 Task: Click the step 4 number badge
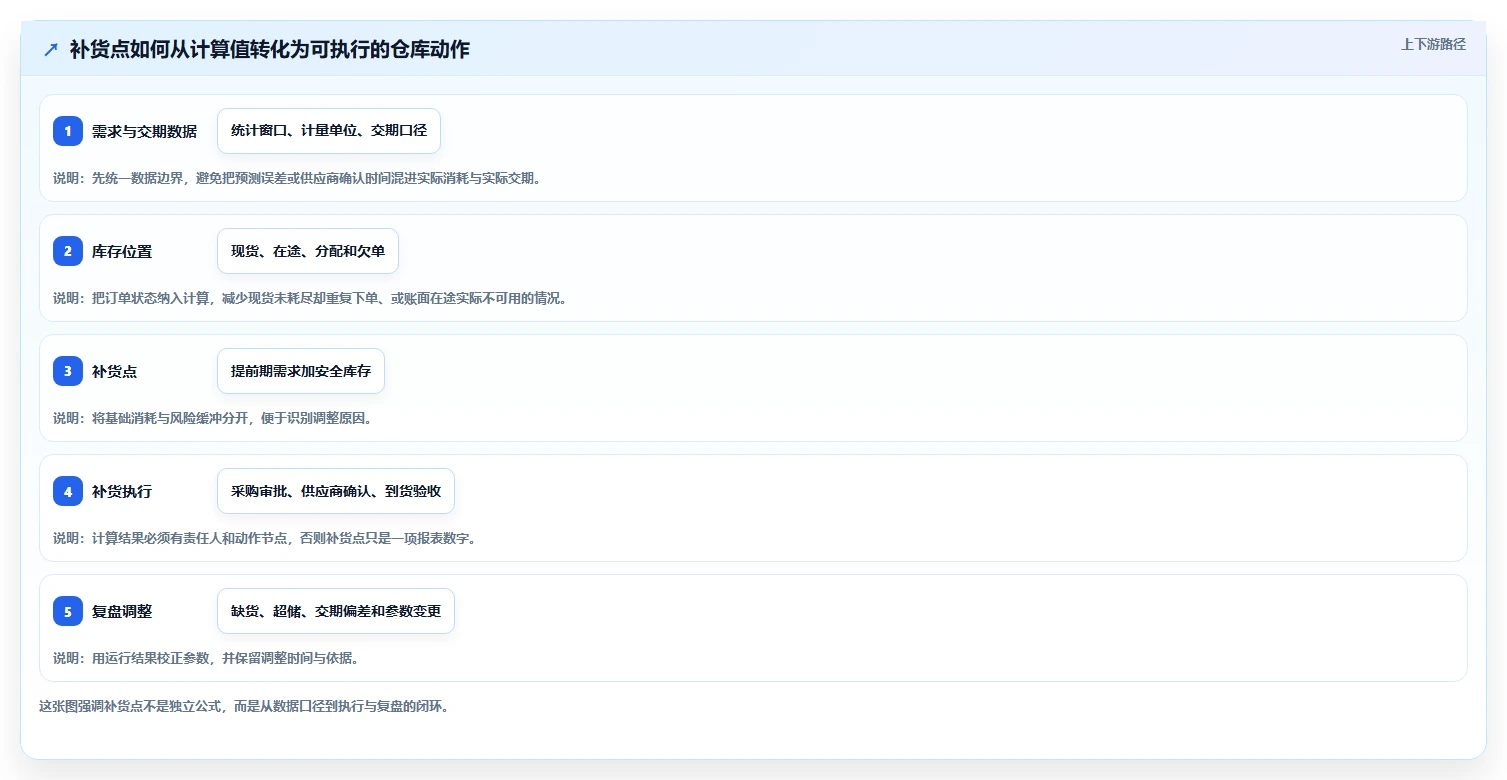[68, 491]
